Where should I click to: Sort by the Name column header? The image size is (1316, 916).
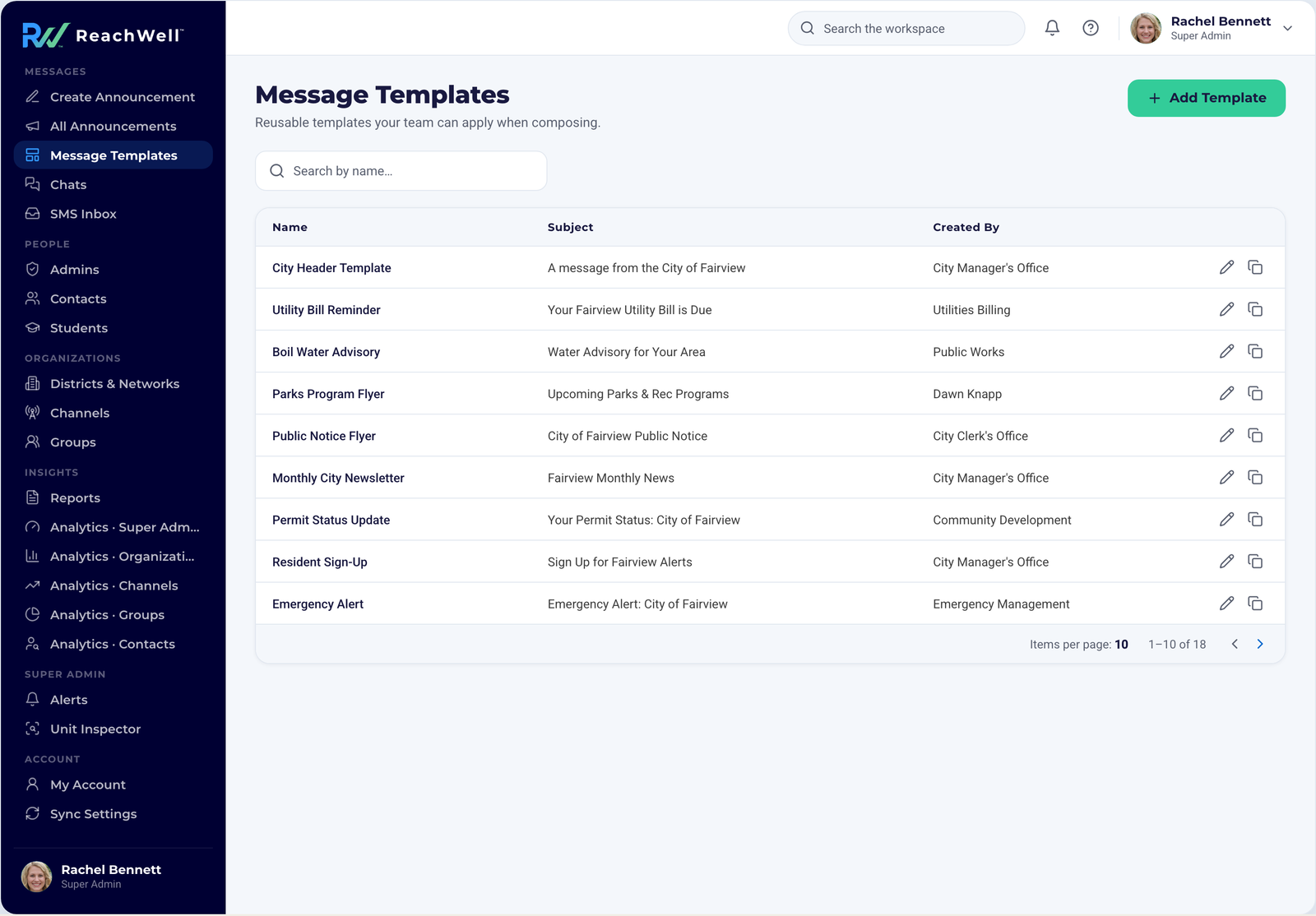(x=290, y=227)
